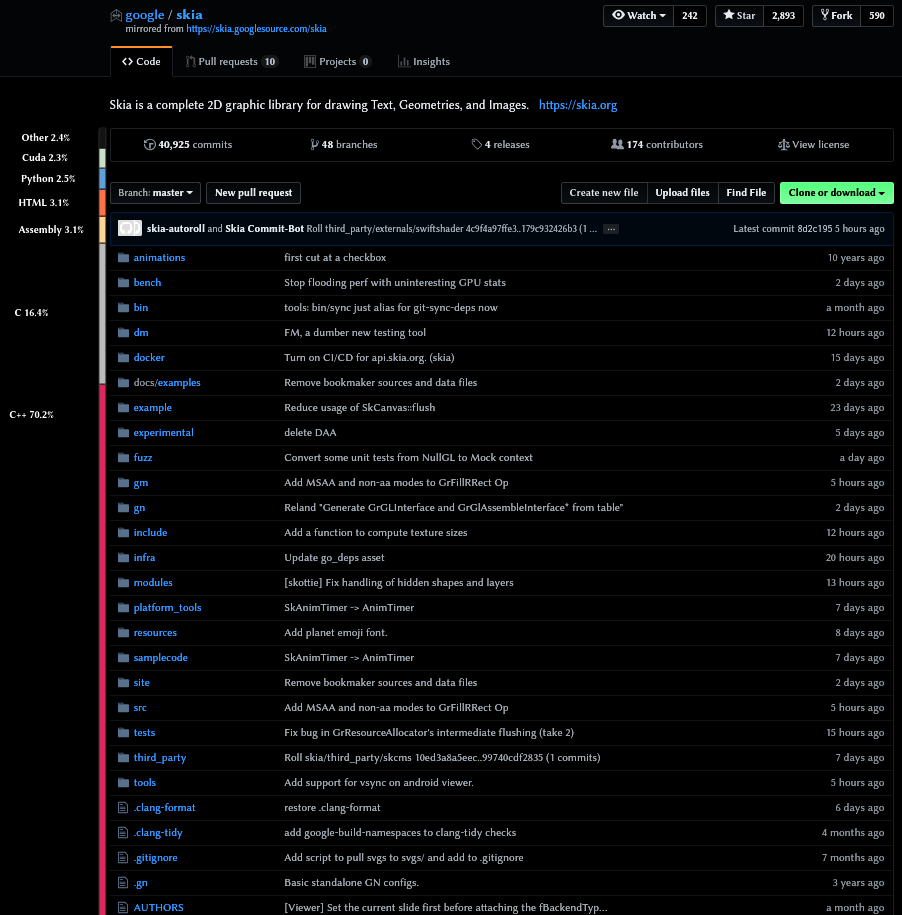This screenshot has height=915, width=902.
Task: Click the contributors people icon
Action: 617,145
